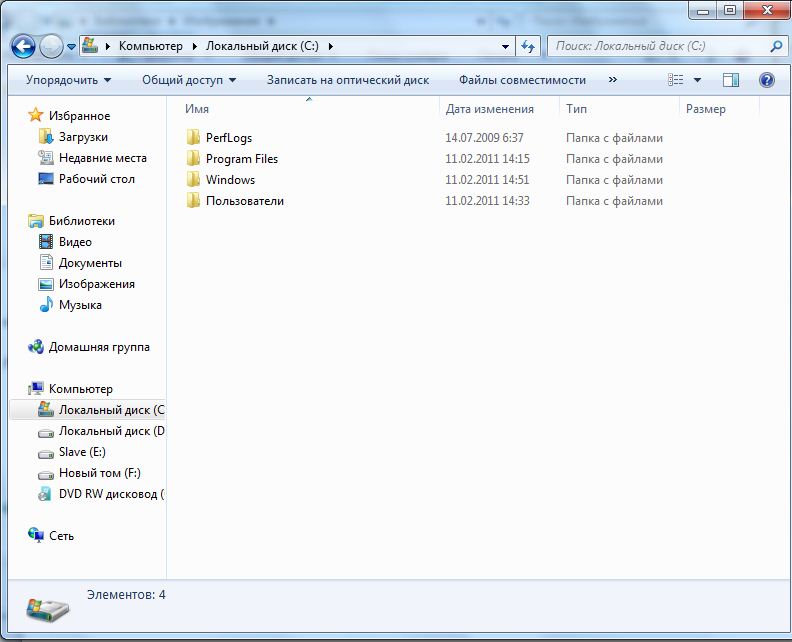The image size is (792, 642).
Task: Open the Общий доступ menu
Action: click(189, 80)
